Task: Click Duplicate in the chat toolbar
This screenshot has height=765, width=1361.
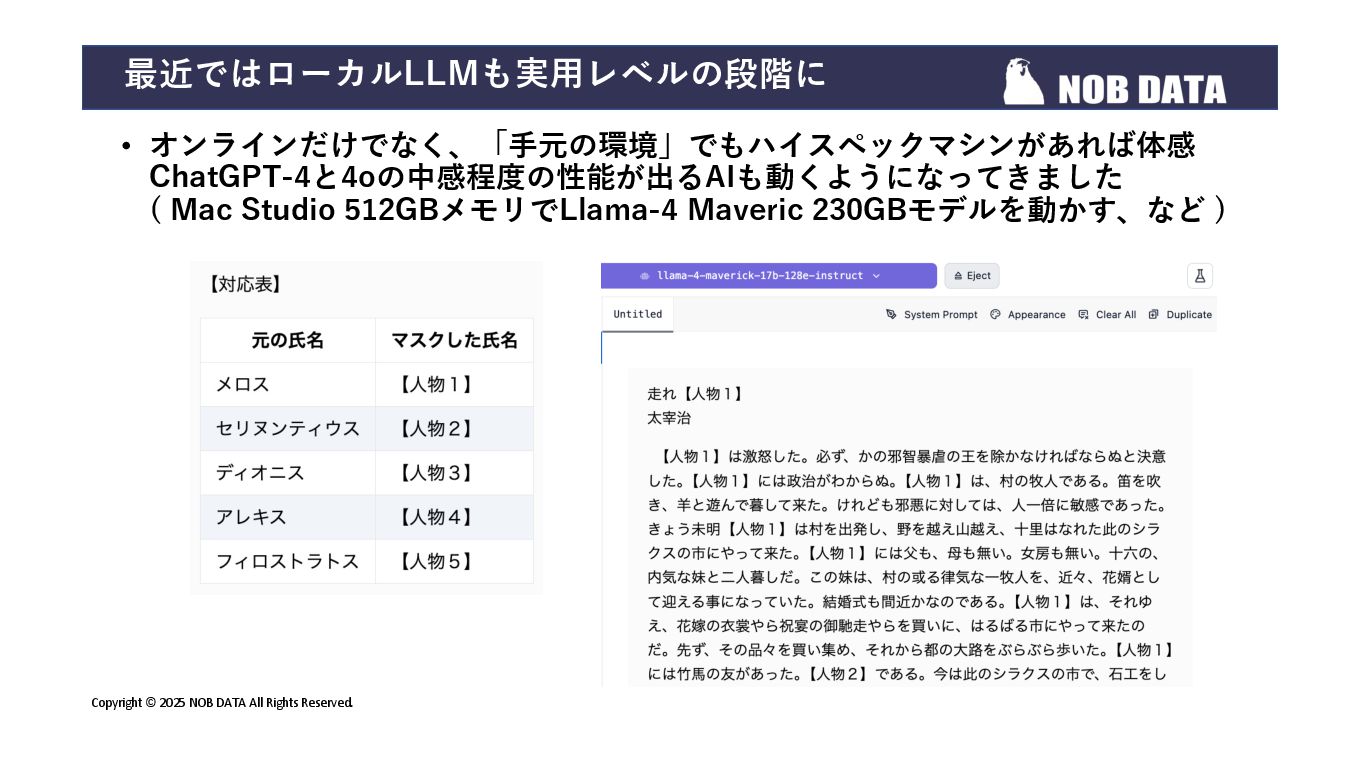Action: click(x=1180, y=314)
